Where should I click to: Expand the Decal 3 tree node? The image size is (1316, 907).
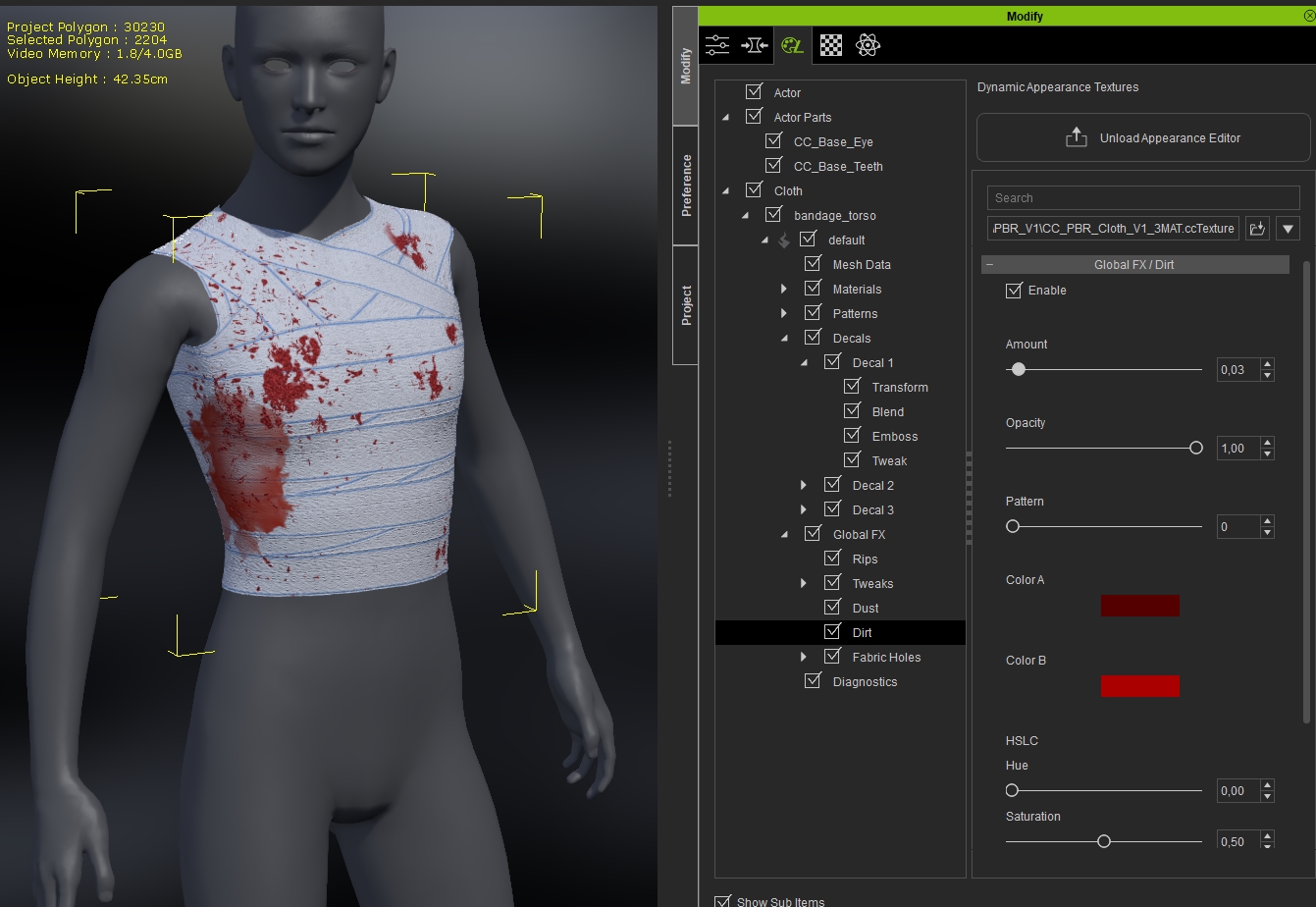point(804,509)
